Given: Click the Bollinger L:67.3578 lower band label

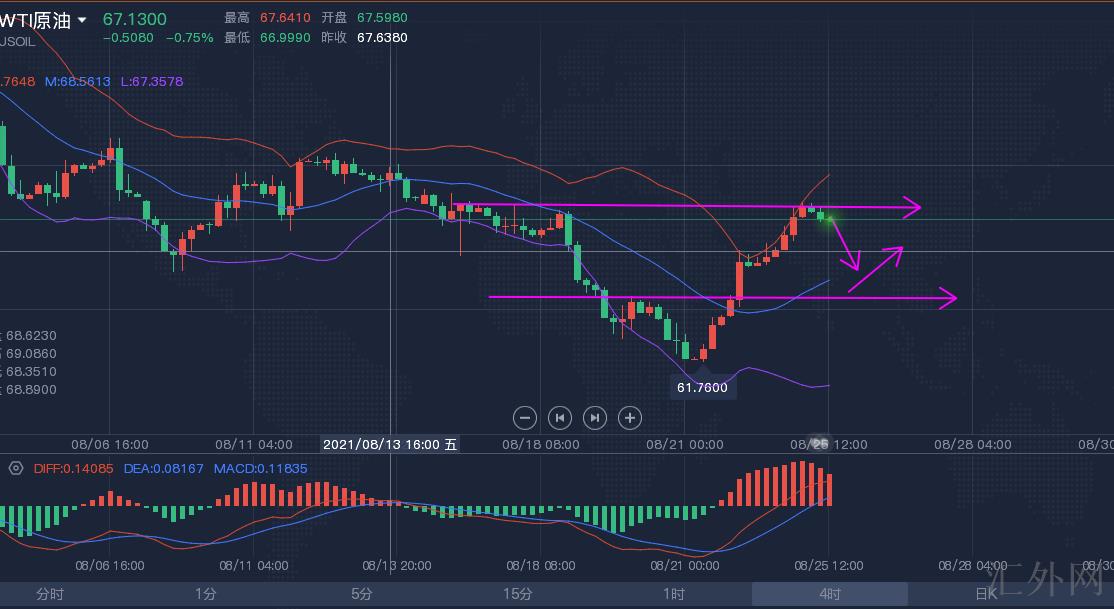Looking at the screenshot, I should (151, 81).
